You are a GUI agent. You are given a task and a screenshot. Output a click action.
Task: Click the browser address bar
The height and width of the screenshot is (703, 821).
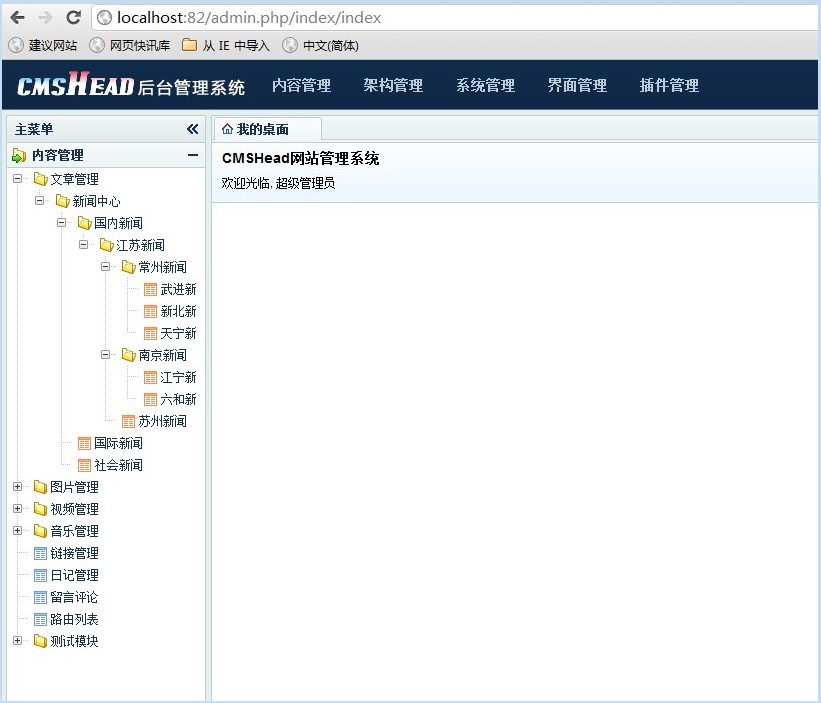[450, 17]
